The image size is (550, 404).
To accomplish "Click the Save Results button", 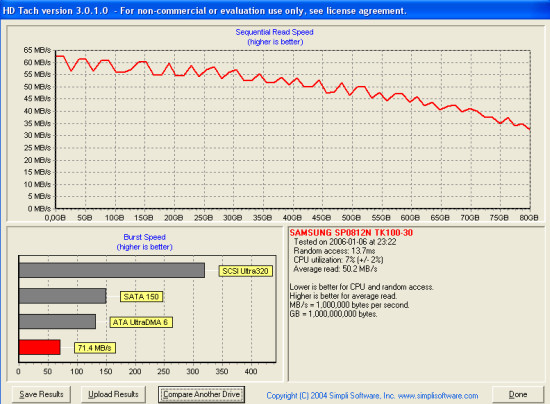I will click(41, 395).
